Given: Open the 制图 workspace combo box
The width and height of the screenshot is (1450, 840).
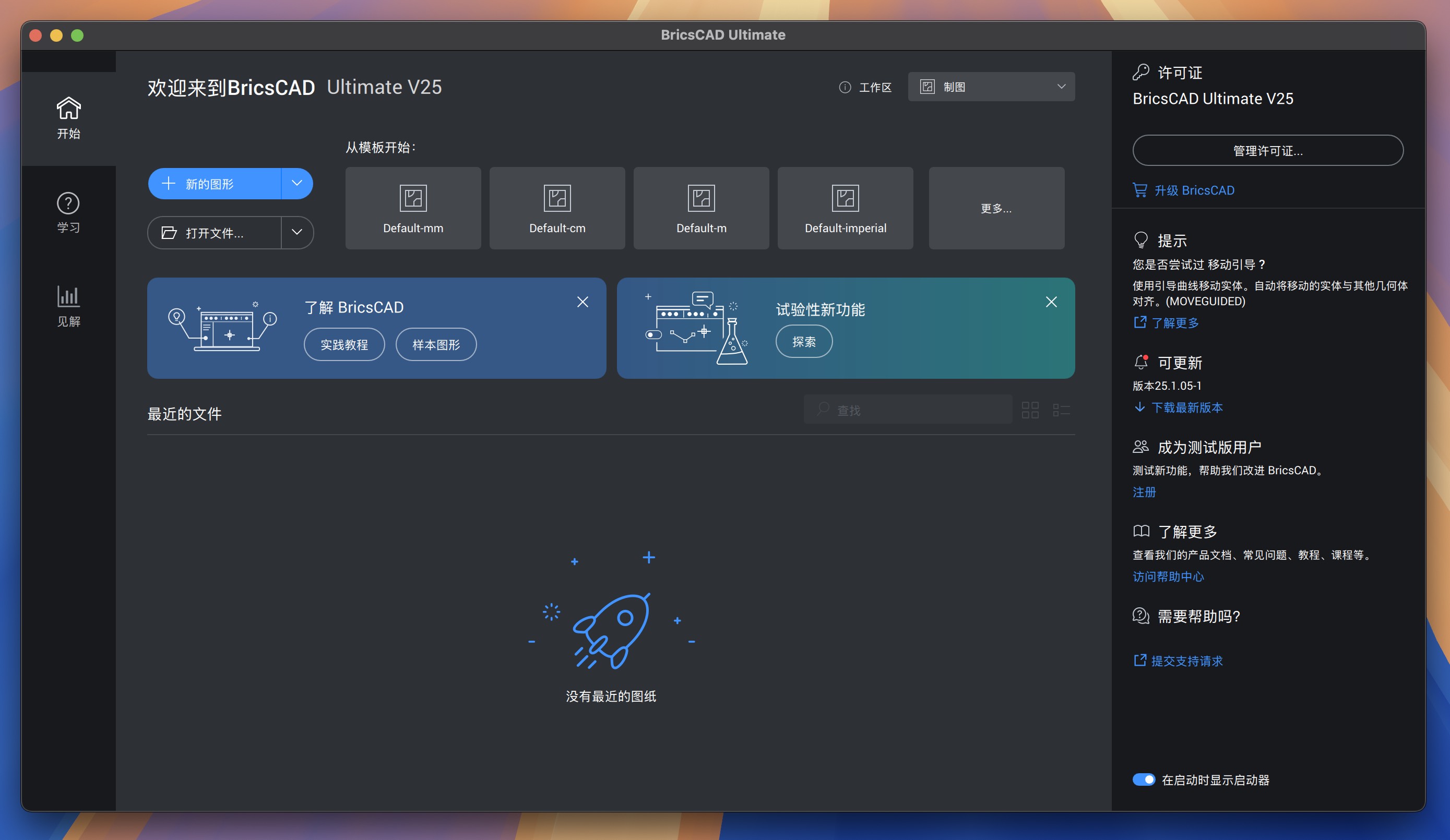Looking at the screenshot, I should [x=991, y=87].
